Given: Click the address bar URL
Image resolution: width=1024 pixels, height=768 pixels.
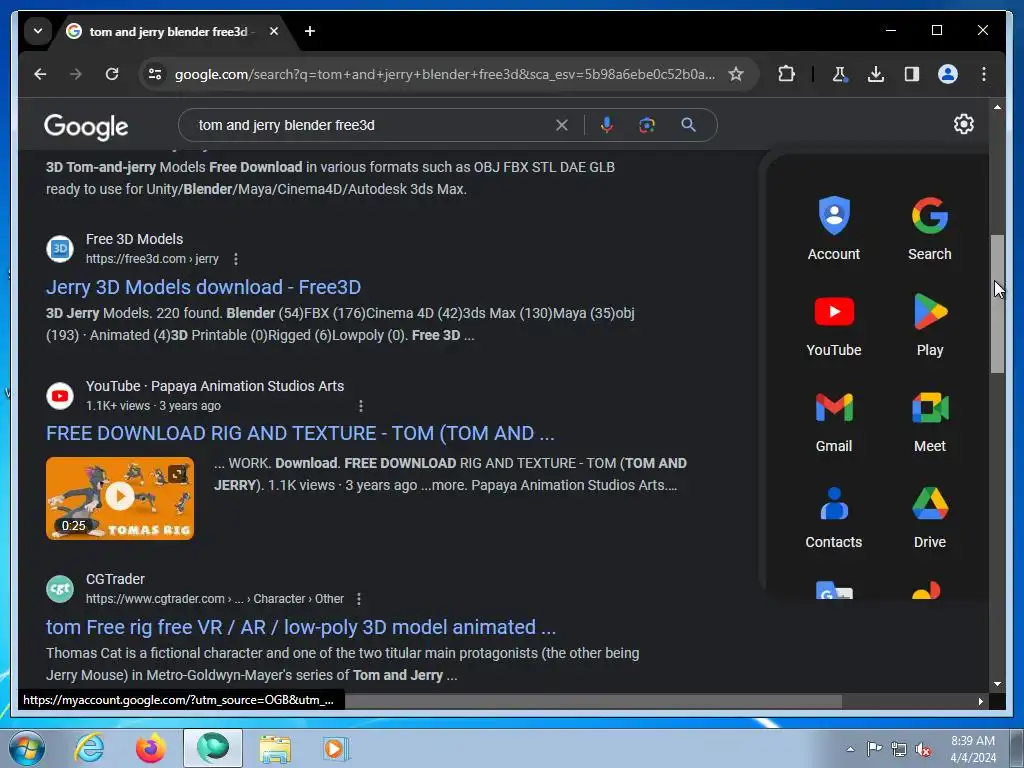Looking at the screenshot, I should click(444, 74).
